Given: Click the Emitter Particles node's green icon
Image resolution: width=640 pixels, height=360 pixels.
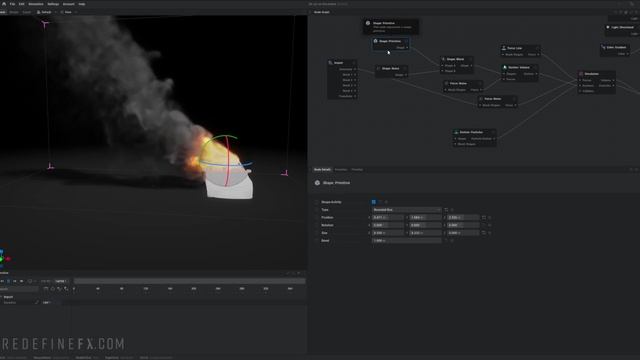Looking at the screenshot, I should [456, 132].
